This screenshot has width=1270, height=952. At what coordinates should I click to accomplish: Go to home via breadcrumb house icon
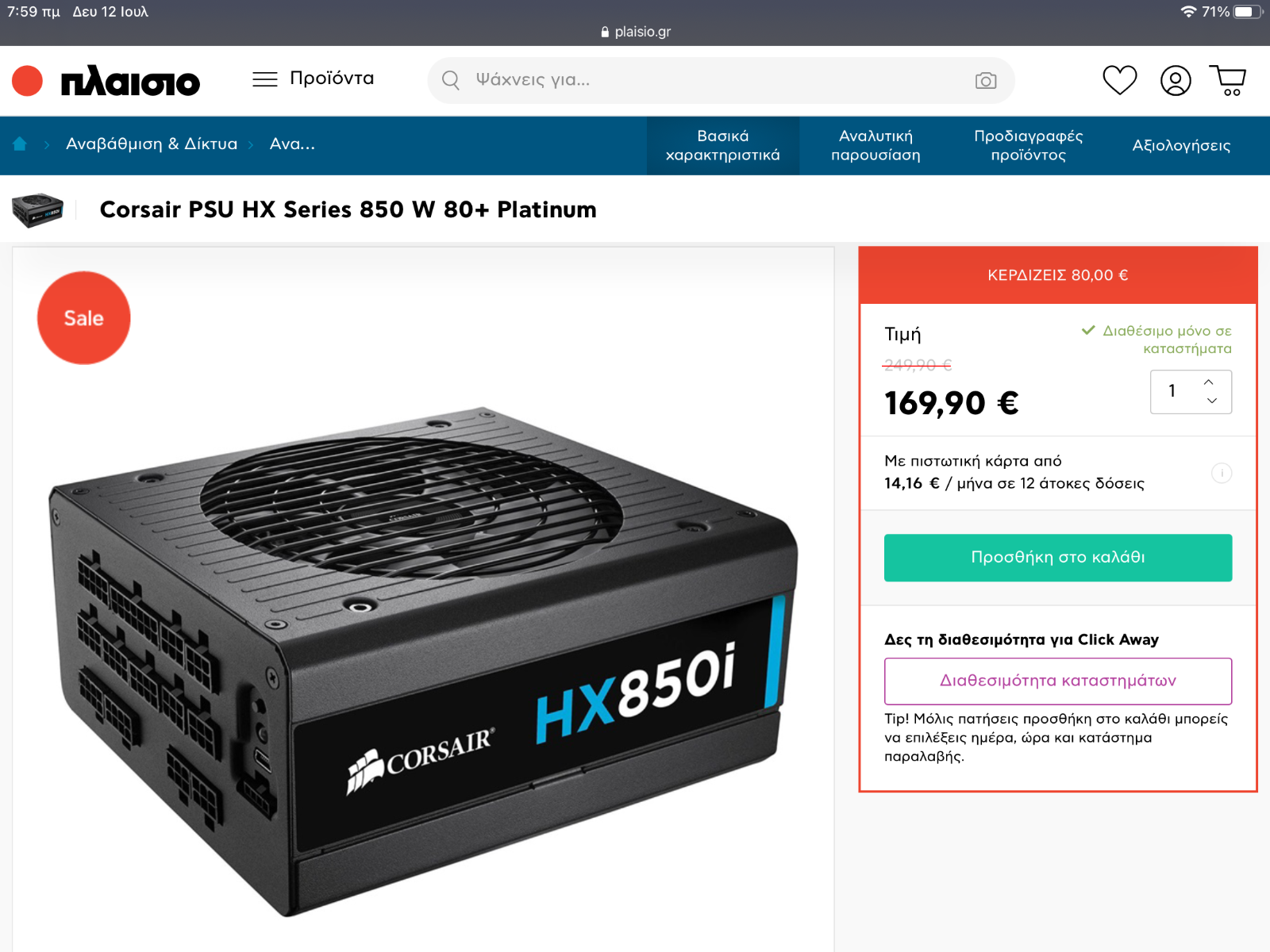(20, 144)
